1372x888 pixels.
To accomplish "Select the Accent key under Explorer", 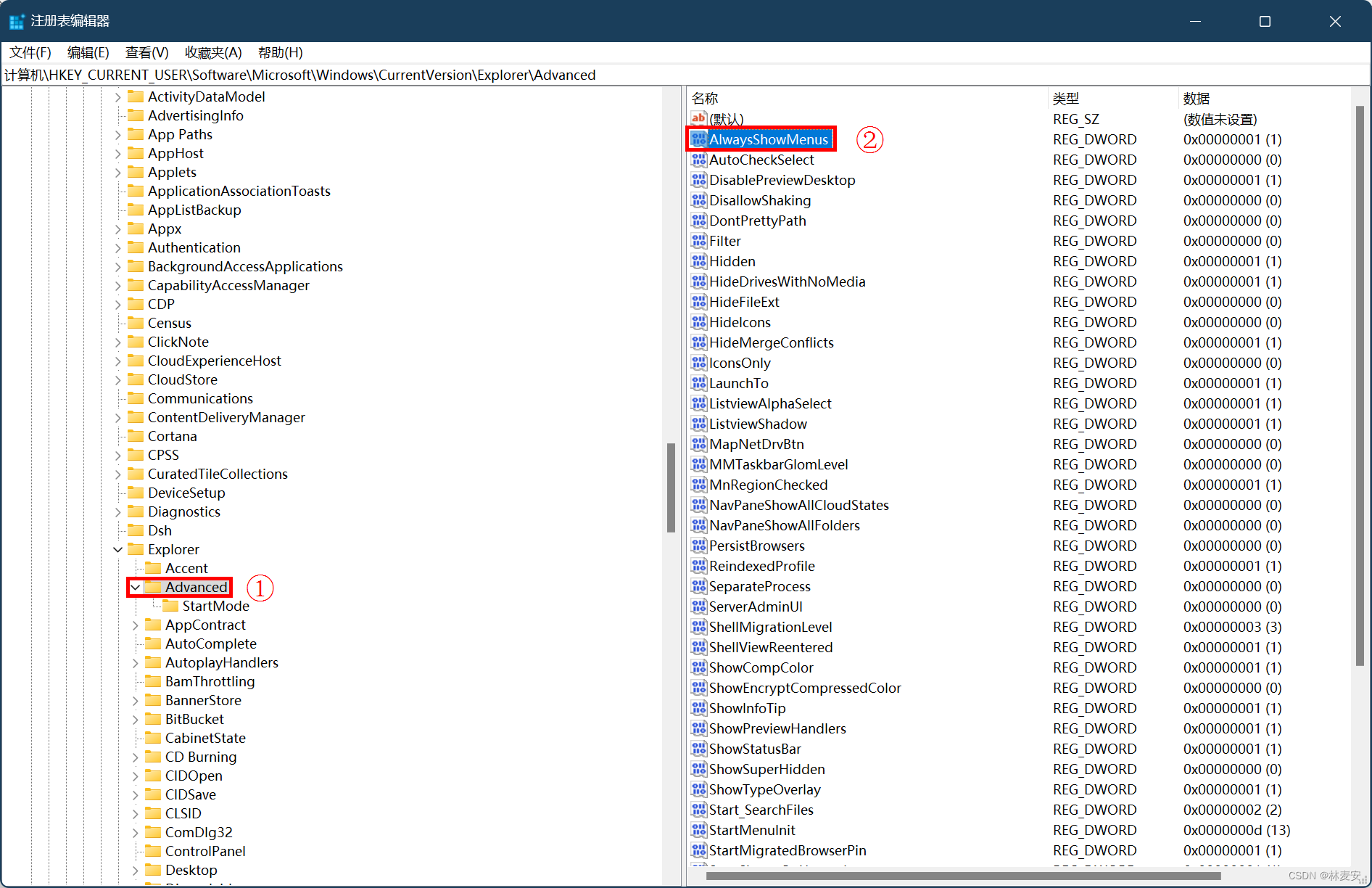I will 186,568.
